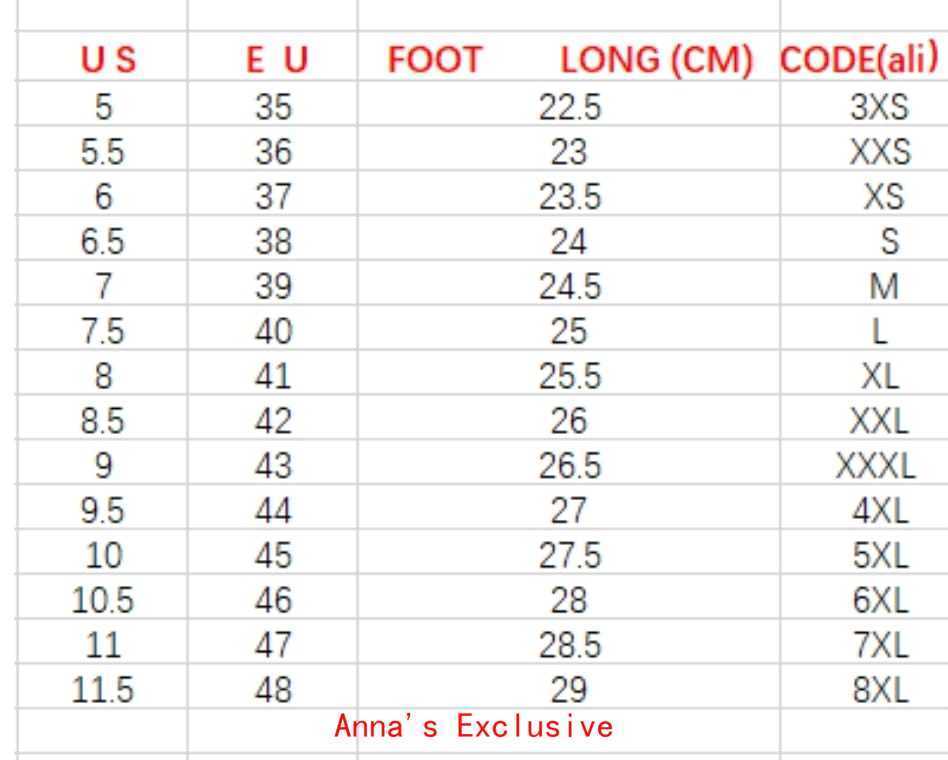948x760 pixels.
Task: Select the US size 11.5 cell
Action: 103,690
